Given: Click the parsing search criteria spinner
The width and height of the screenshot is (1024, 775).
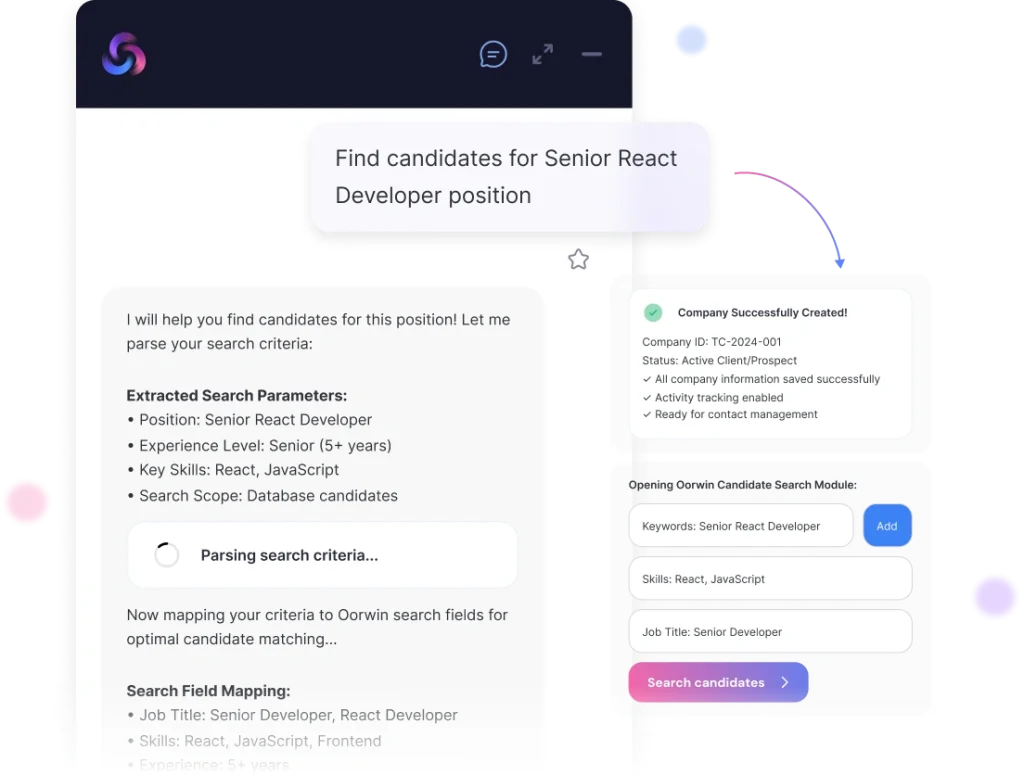Looking at the screenshot, I should point(167,555).
